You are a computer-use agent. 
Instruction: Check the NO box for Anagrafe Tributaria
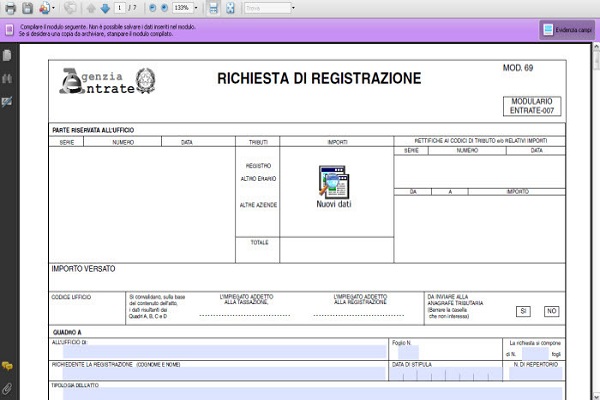pos(551,311)
